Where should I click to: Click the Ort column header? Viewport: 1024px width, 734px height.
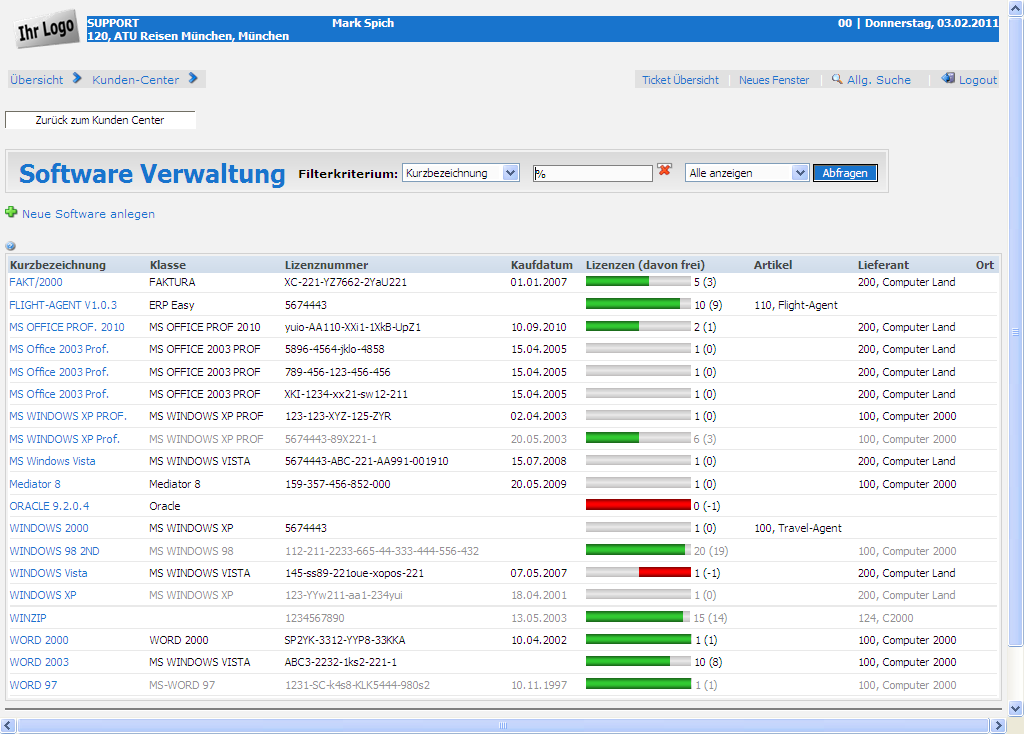pos(985,265)
